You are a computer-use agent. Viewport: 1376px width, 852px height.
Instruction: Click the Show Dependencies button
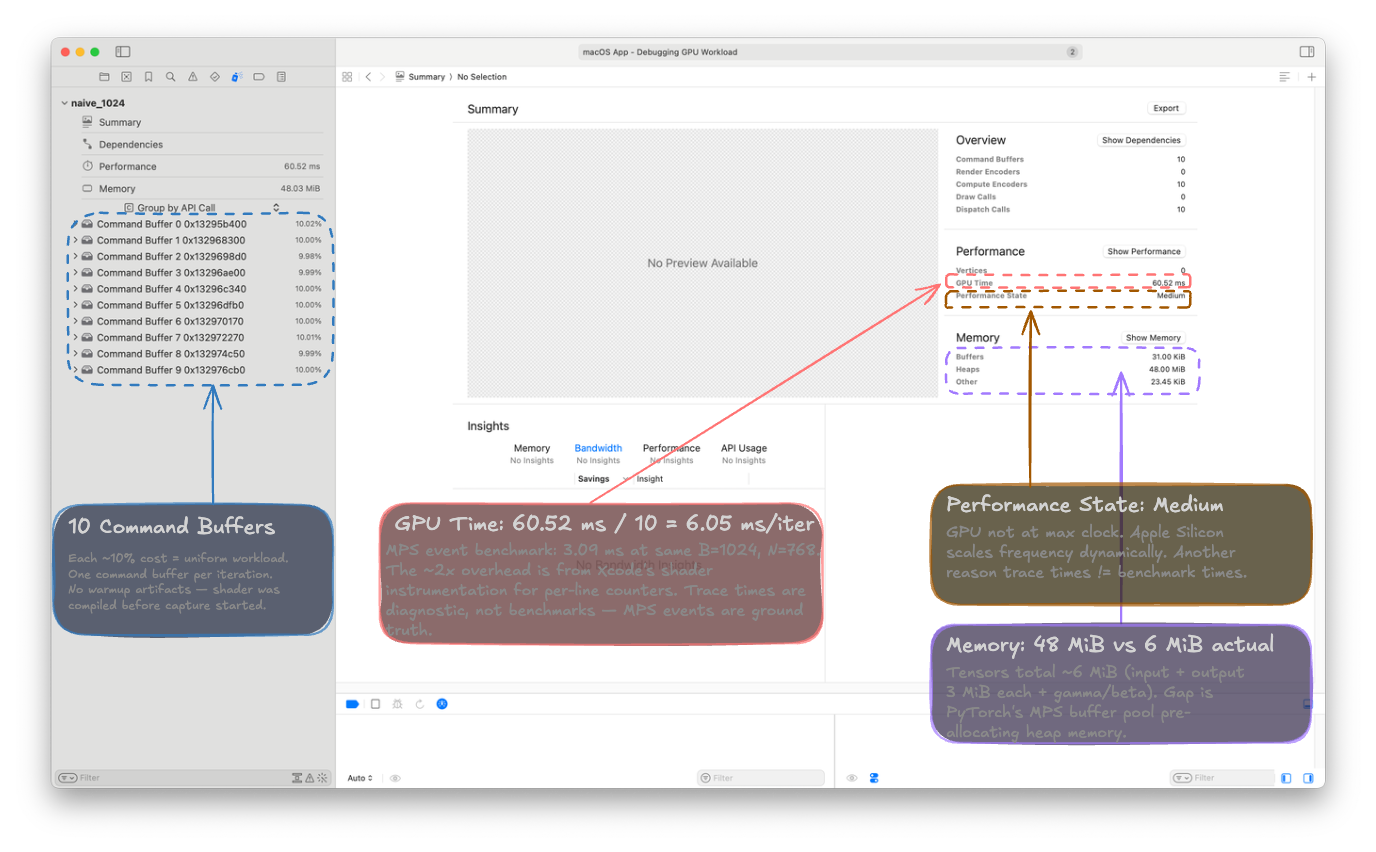pos(1141,140)
